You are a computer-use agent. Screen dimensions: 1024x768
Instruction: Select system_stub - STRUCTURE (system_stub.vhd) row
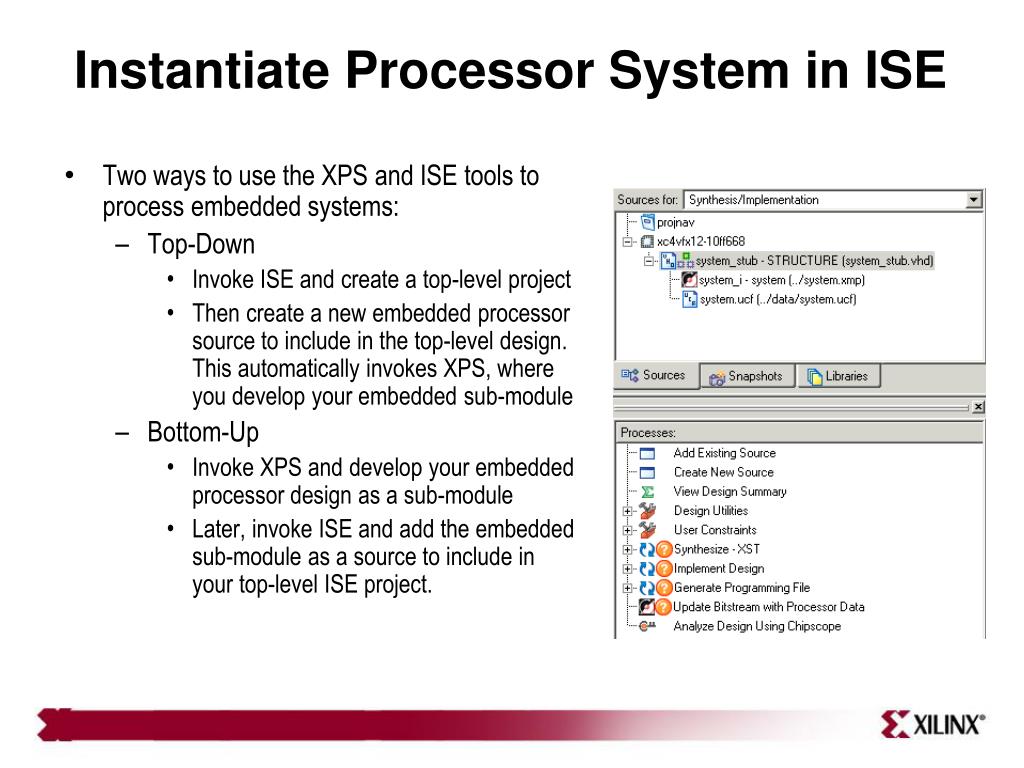click(x=814, y=261)
